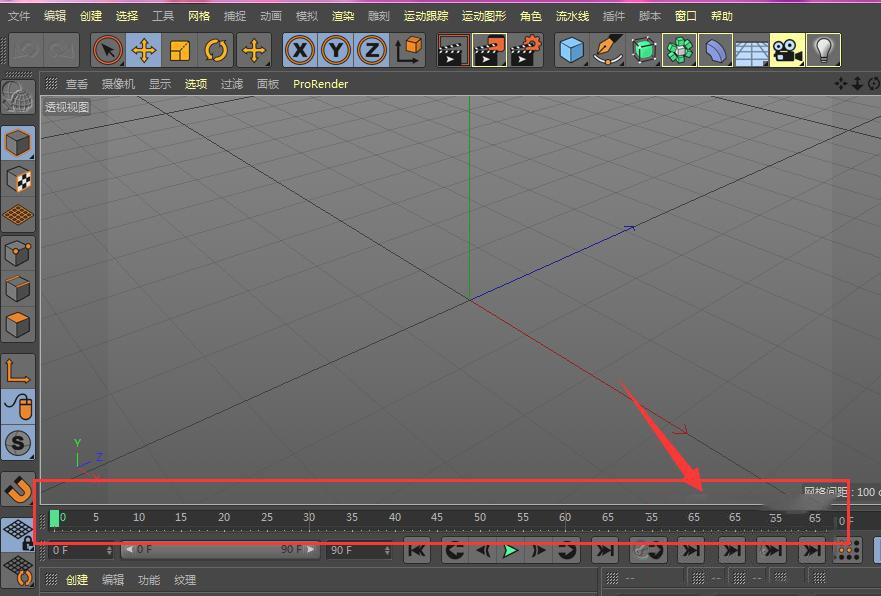
Task: Click frame 30 on the timeline ruler
Action: 309,517
